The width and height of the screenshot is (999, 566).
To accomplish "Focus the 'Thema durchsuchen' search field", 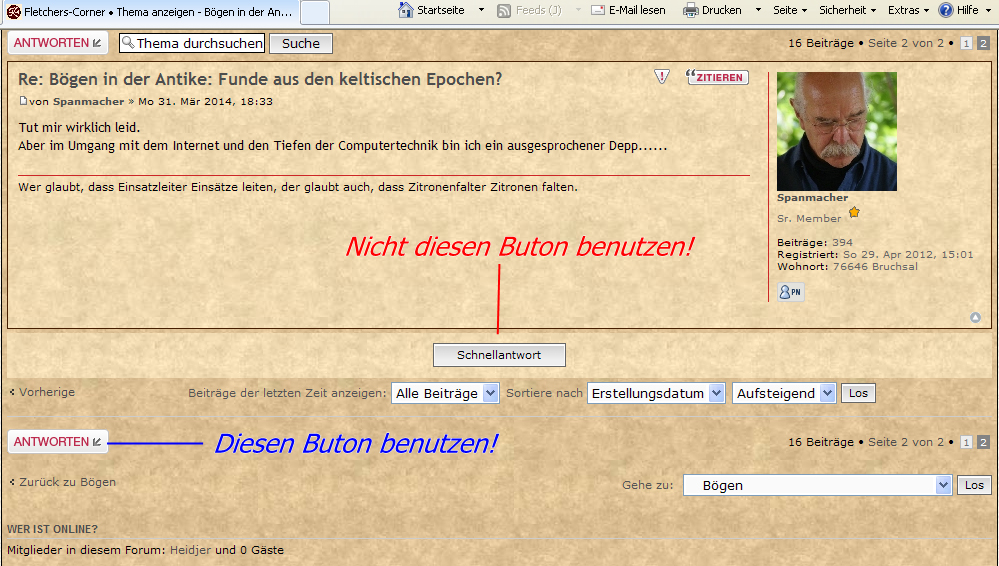I will [x=192, y=43].
